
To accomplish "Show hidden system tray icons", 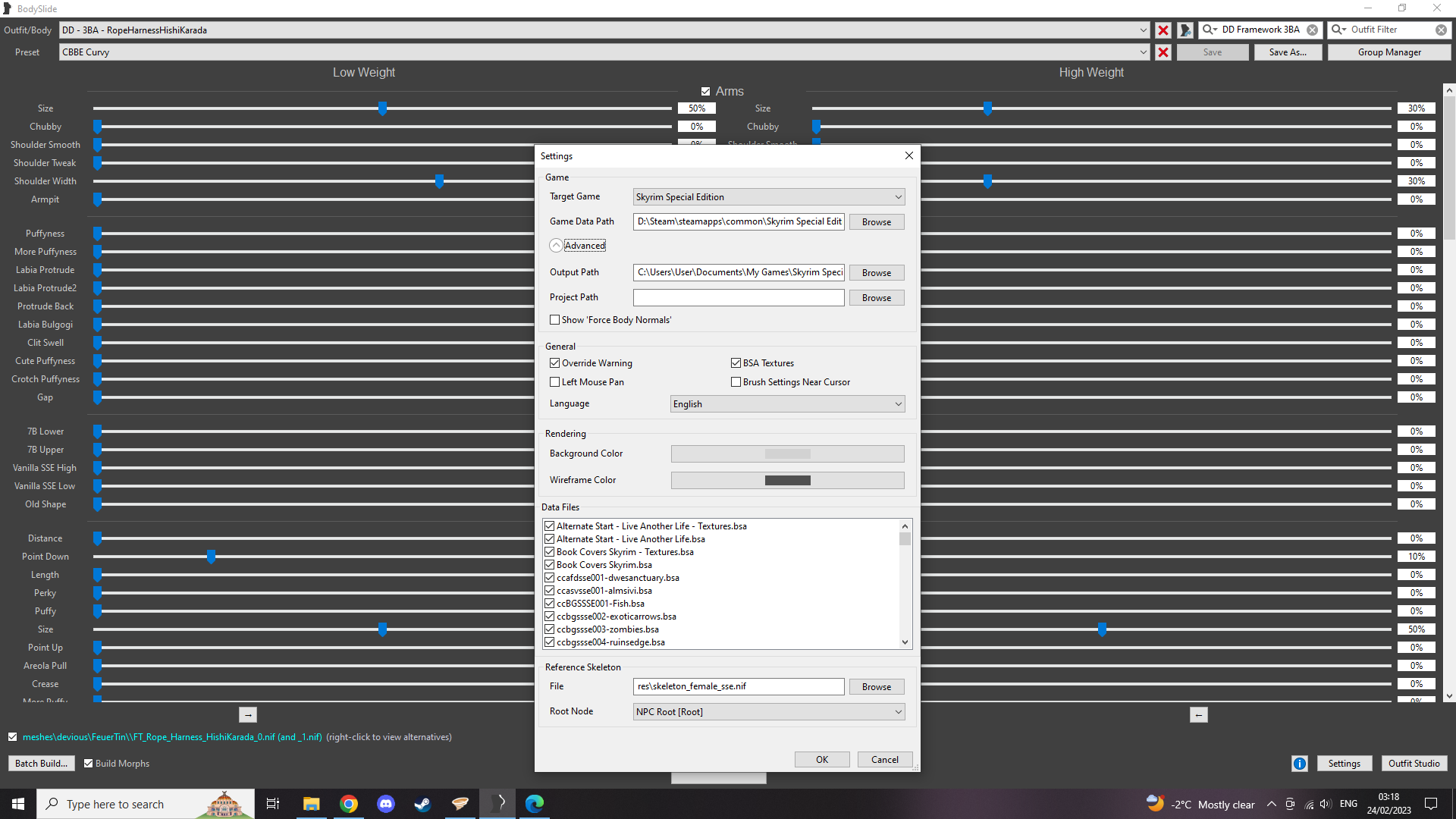I will pos(1271,805).
